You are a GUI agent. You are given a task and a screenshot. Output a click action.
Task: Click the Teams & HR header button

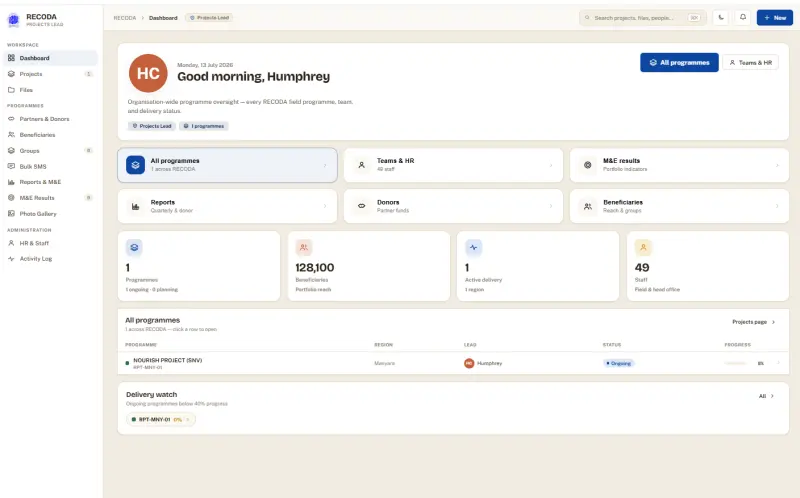(751, 63)
